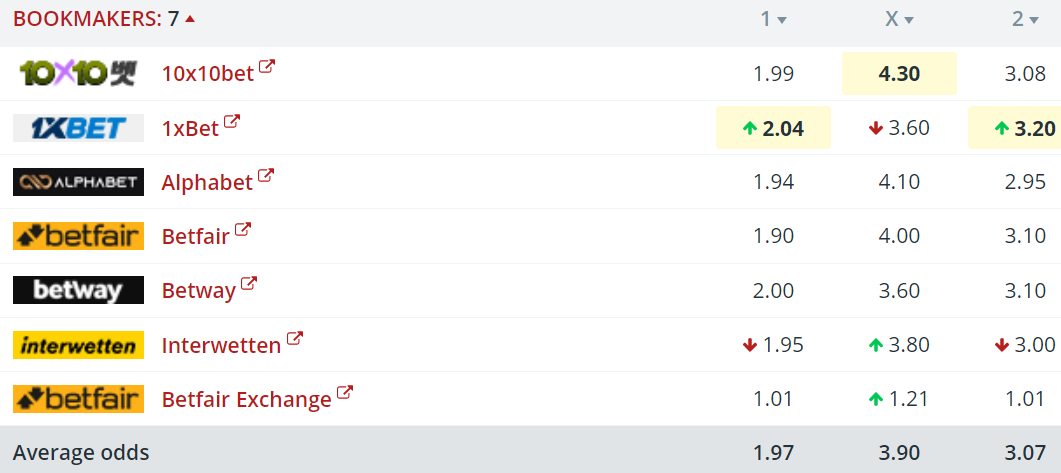This screenshot has width=1061, height=473.
Task: Sort by column 2 away odds
Action: [x=1025, y=20]
